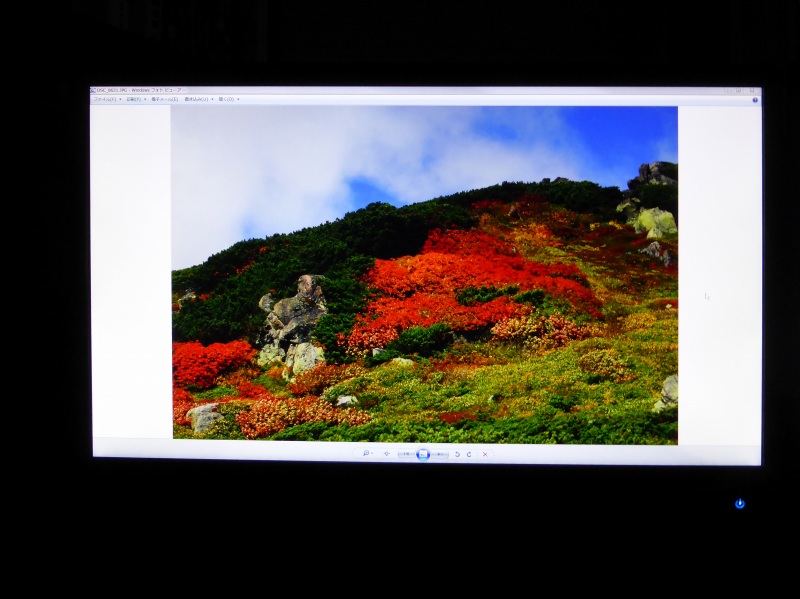The height and width of the screenshot is (599, 800).
Task: Click the 電子メール(E) button
Action: [x=164, y=99]
